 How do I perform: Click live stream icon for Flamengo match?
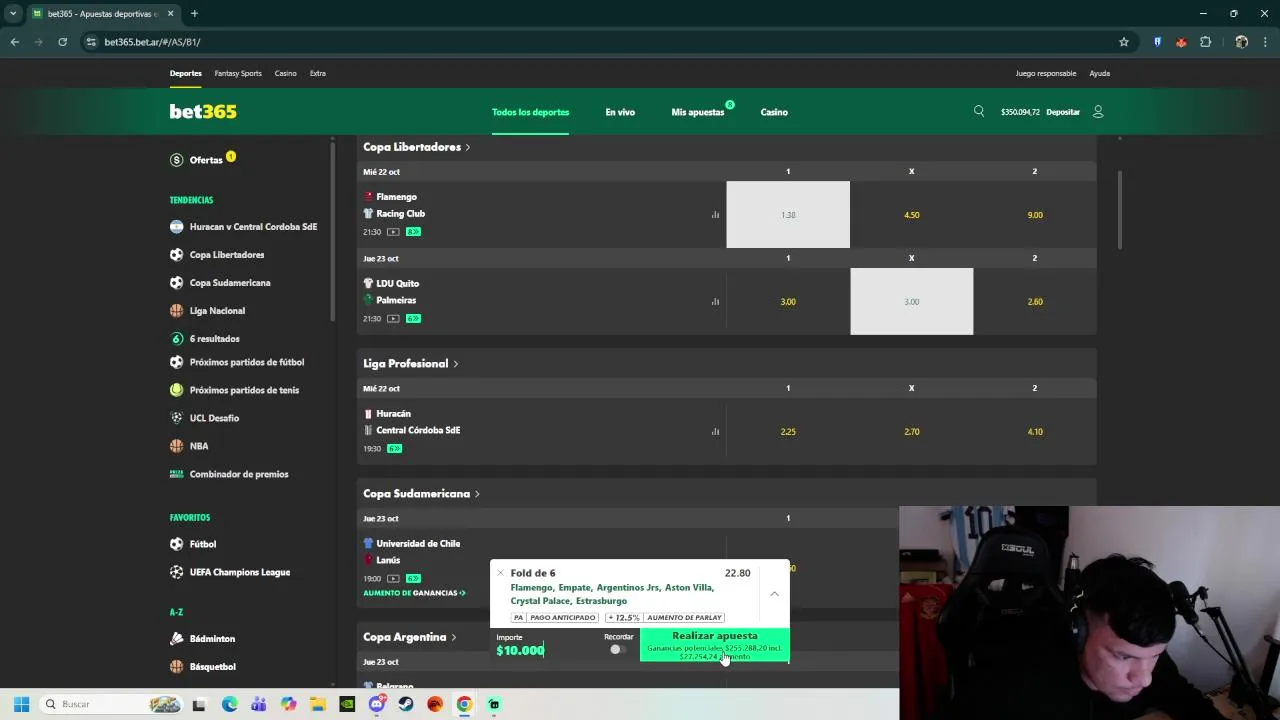393,232
